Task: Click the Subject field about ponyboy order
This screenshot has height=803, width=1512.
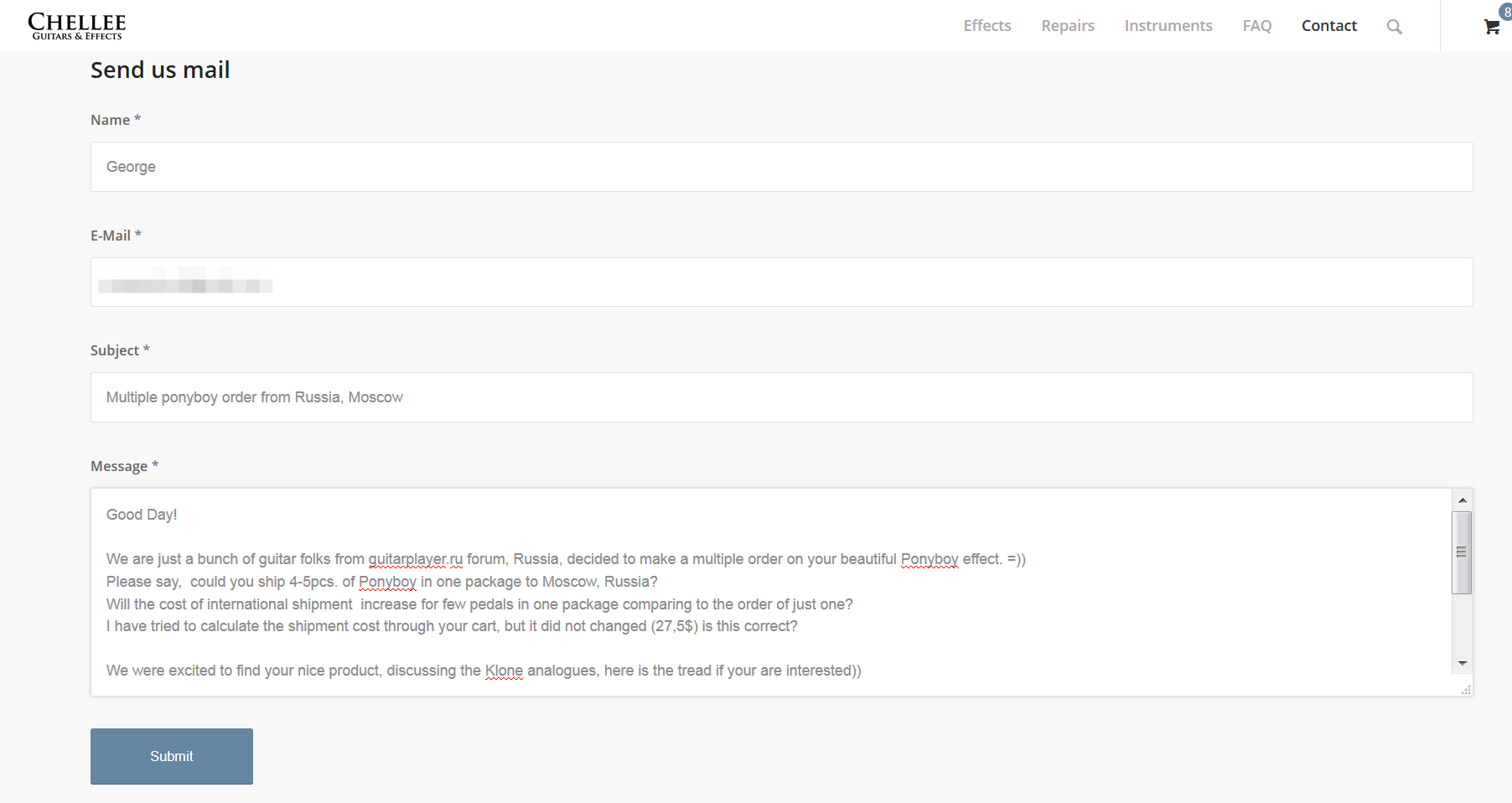Action: coord(781,397)
